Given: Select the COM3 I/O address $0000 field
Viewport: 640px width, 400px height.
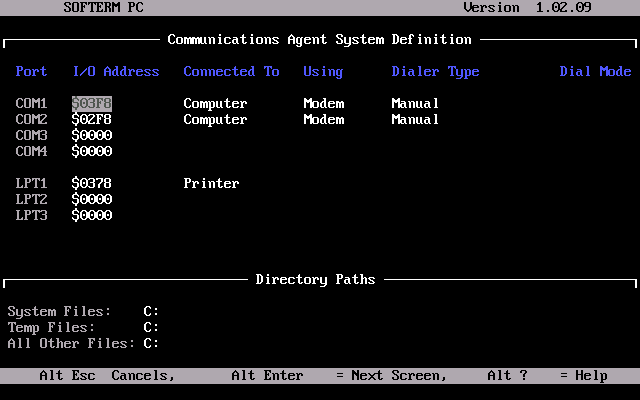Looking at the screenshot, I should point(92,135).
